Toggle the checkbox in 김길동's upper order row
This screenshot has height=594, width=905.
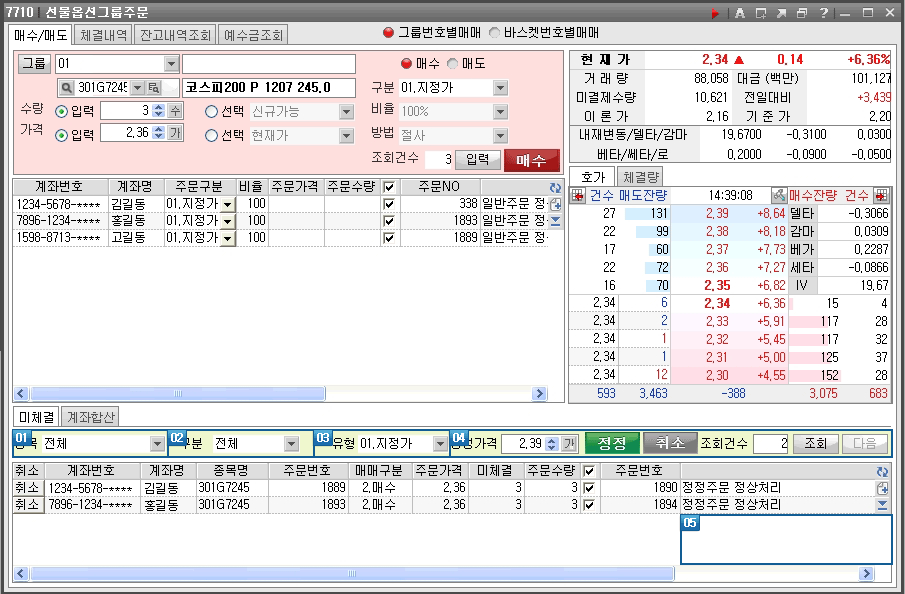click(x=389, y=204)
